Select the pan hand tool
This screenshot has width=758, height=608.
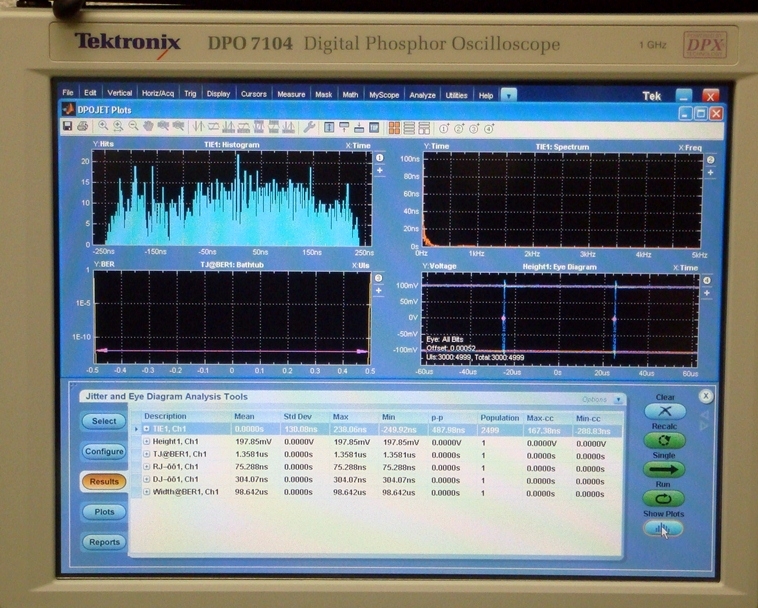(x=148, y=126)
